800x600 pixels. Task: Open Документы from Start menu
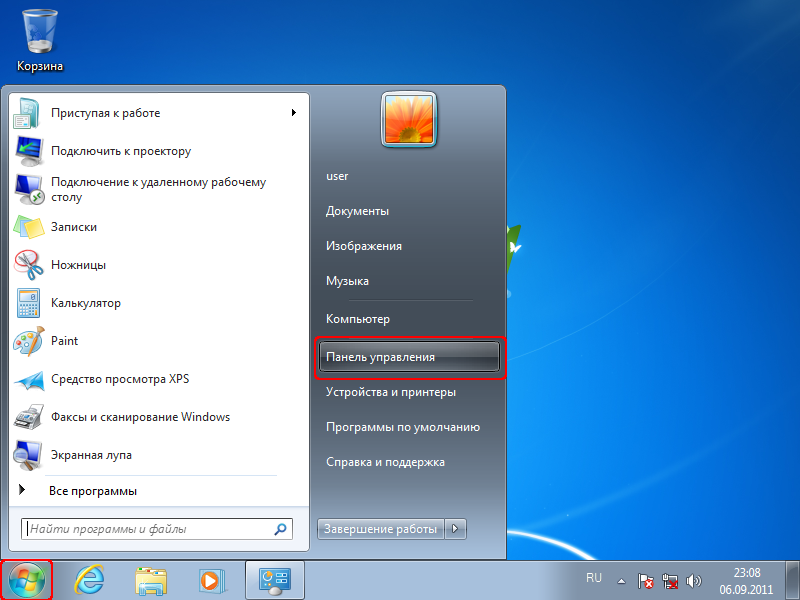pyautogui.click(x=357, y=211)
